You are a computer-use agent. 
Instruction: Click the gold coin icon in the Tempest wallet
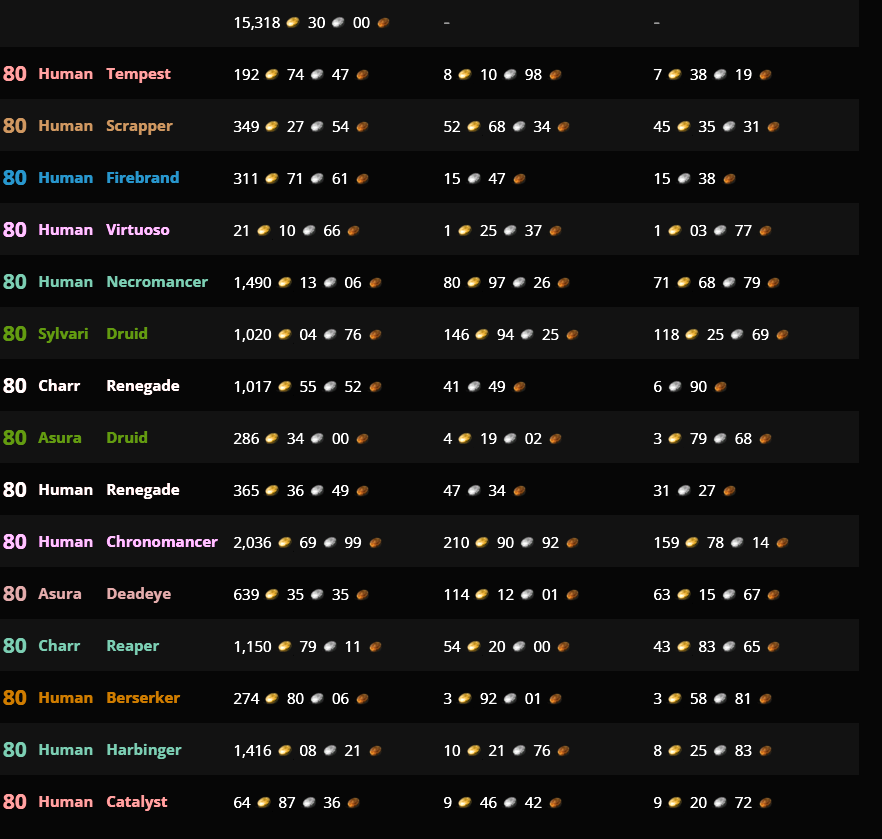[x=272, y=74]
